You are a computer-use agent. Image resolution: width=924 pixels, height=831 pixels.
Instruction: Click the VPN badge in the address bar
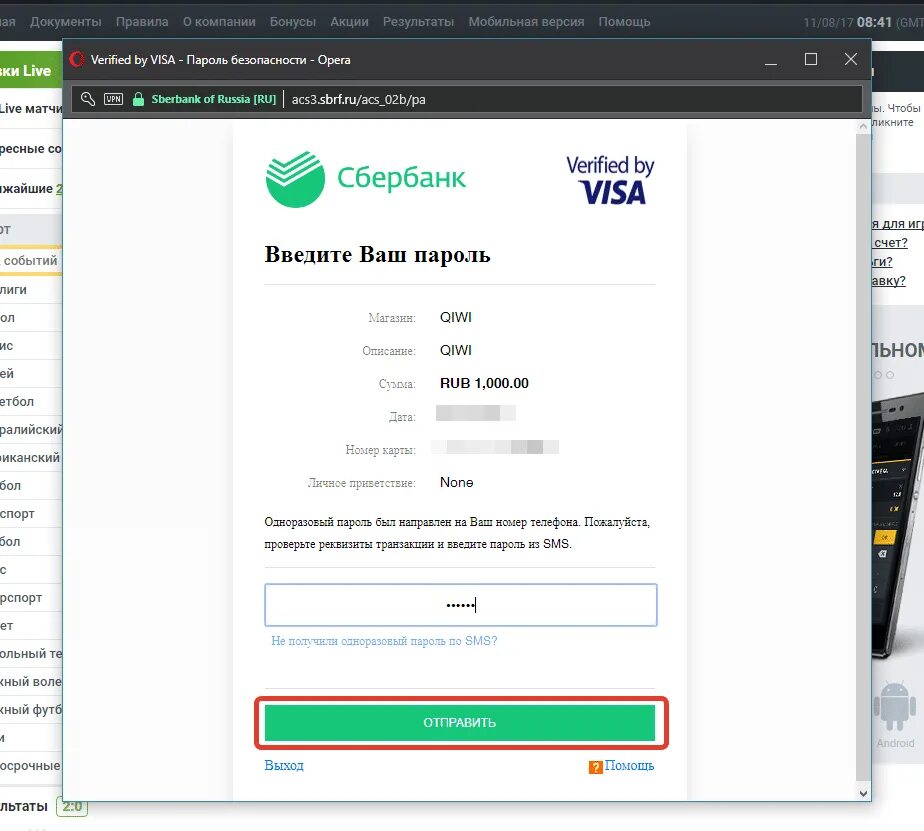point(113,99)
